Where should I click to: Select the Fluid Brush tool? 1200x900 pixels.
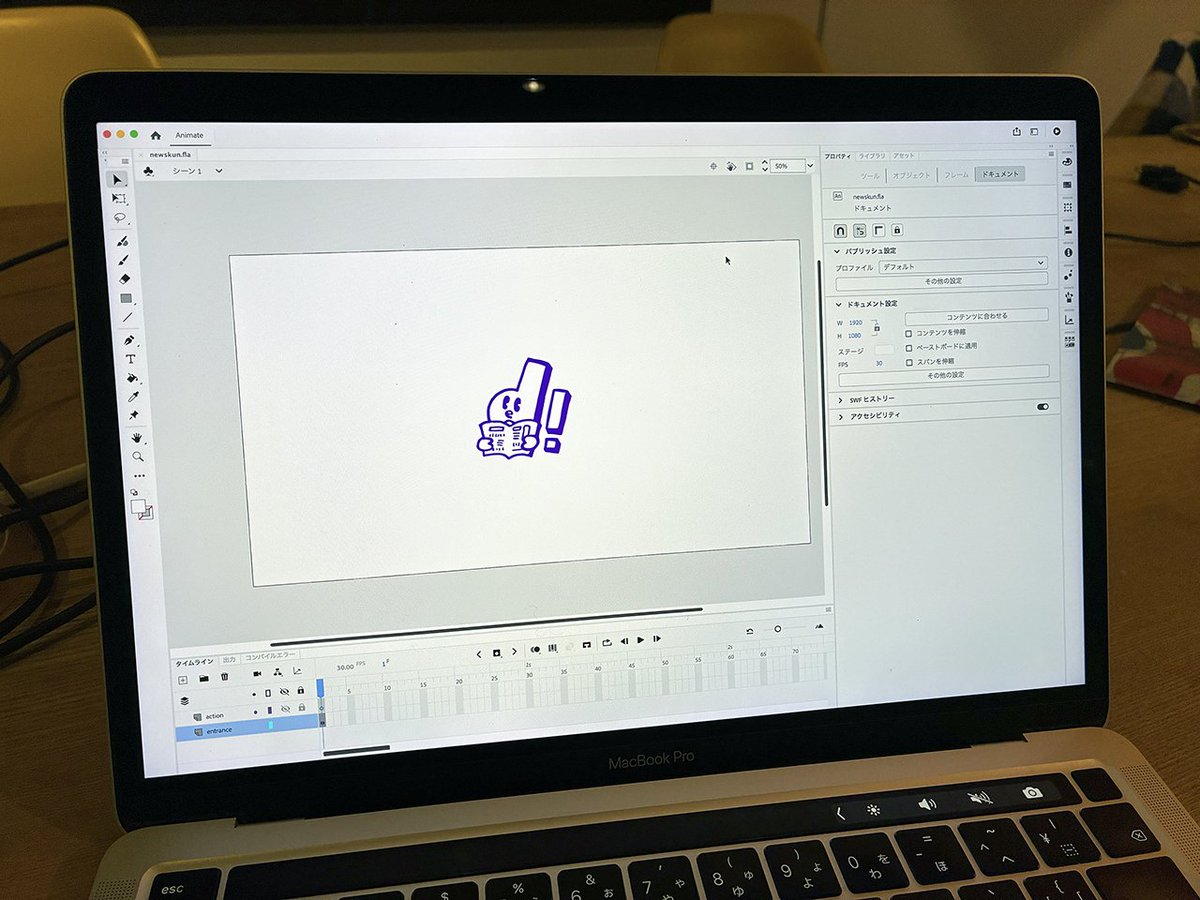(x=122, y=241)
